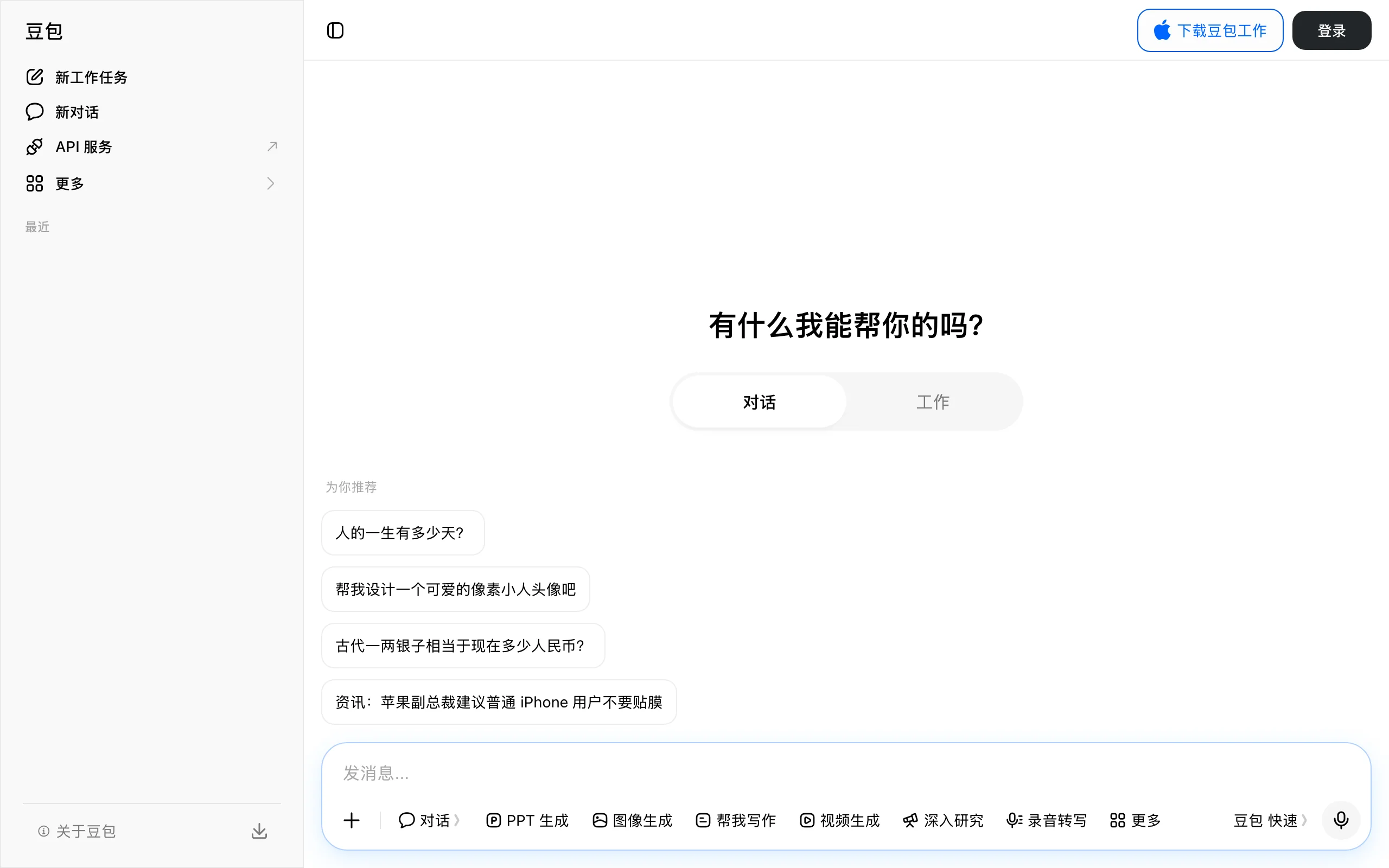Screen dimensions: 1389x868
Task: Click the 登录 button
Action: point(1331,30)
